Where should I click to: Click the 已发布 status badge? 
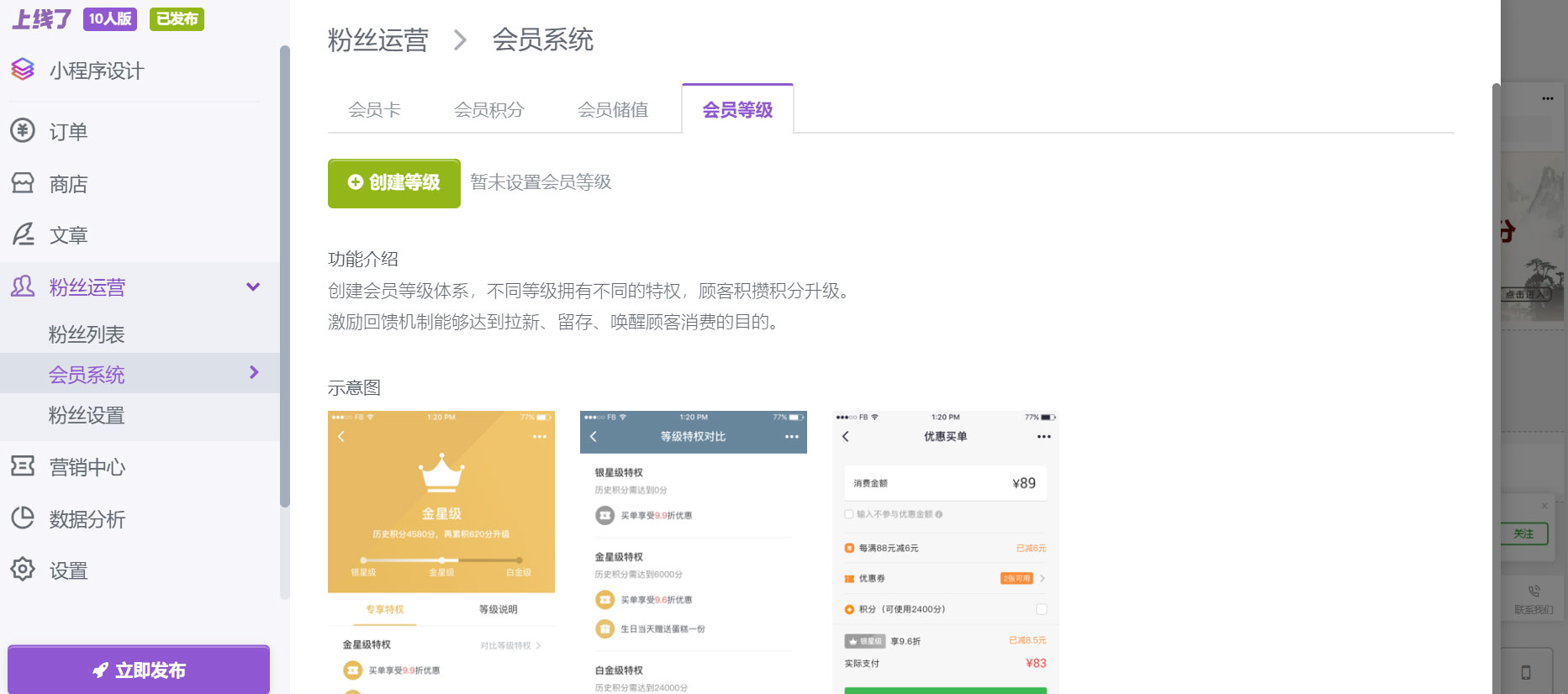coord(177,18)
